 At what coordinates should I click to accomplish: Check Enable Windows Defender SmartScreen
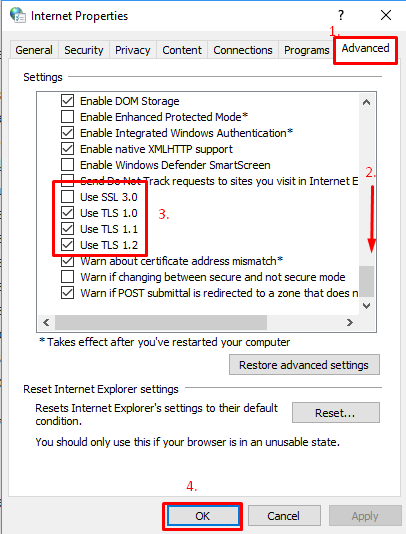point(67,164)
